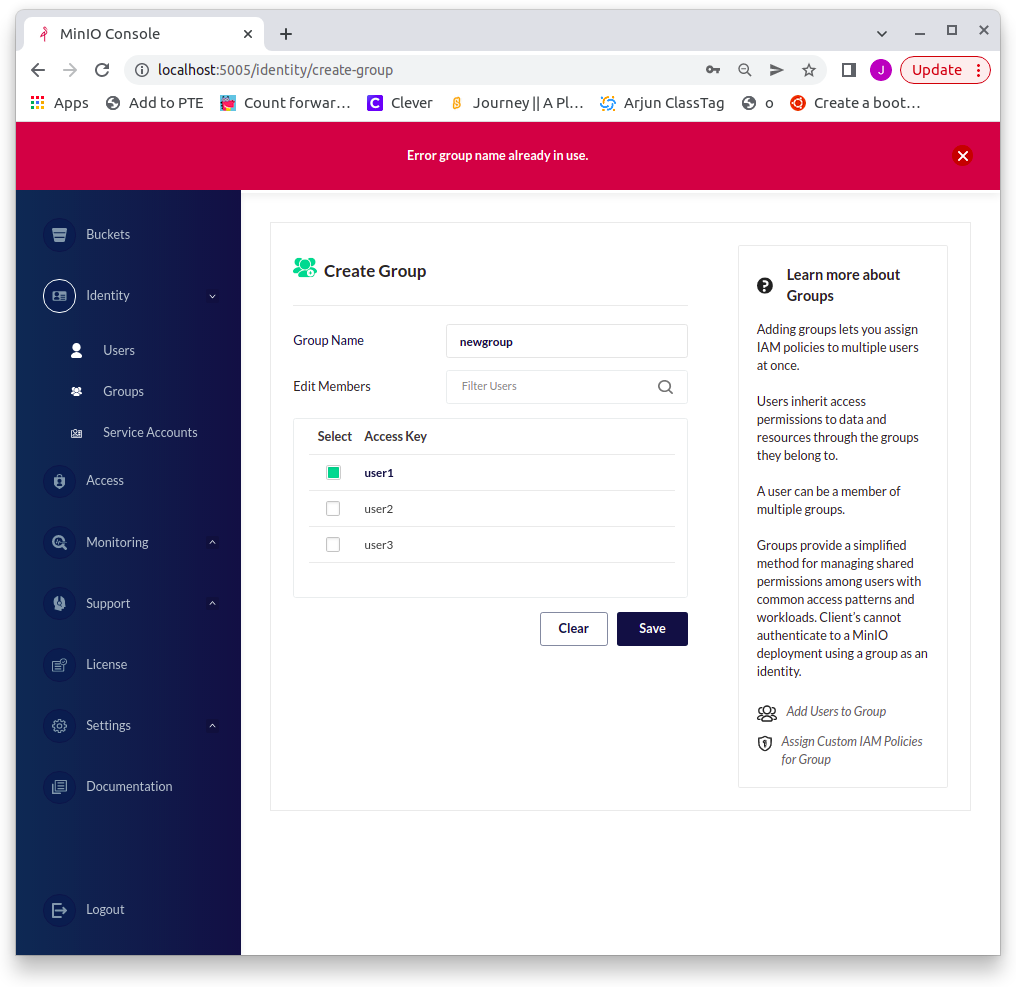Click the green Create Group icon
Screen dimensions: 1016x987
click(x=305, y=268)
